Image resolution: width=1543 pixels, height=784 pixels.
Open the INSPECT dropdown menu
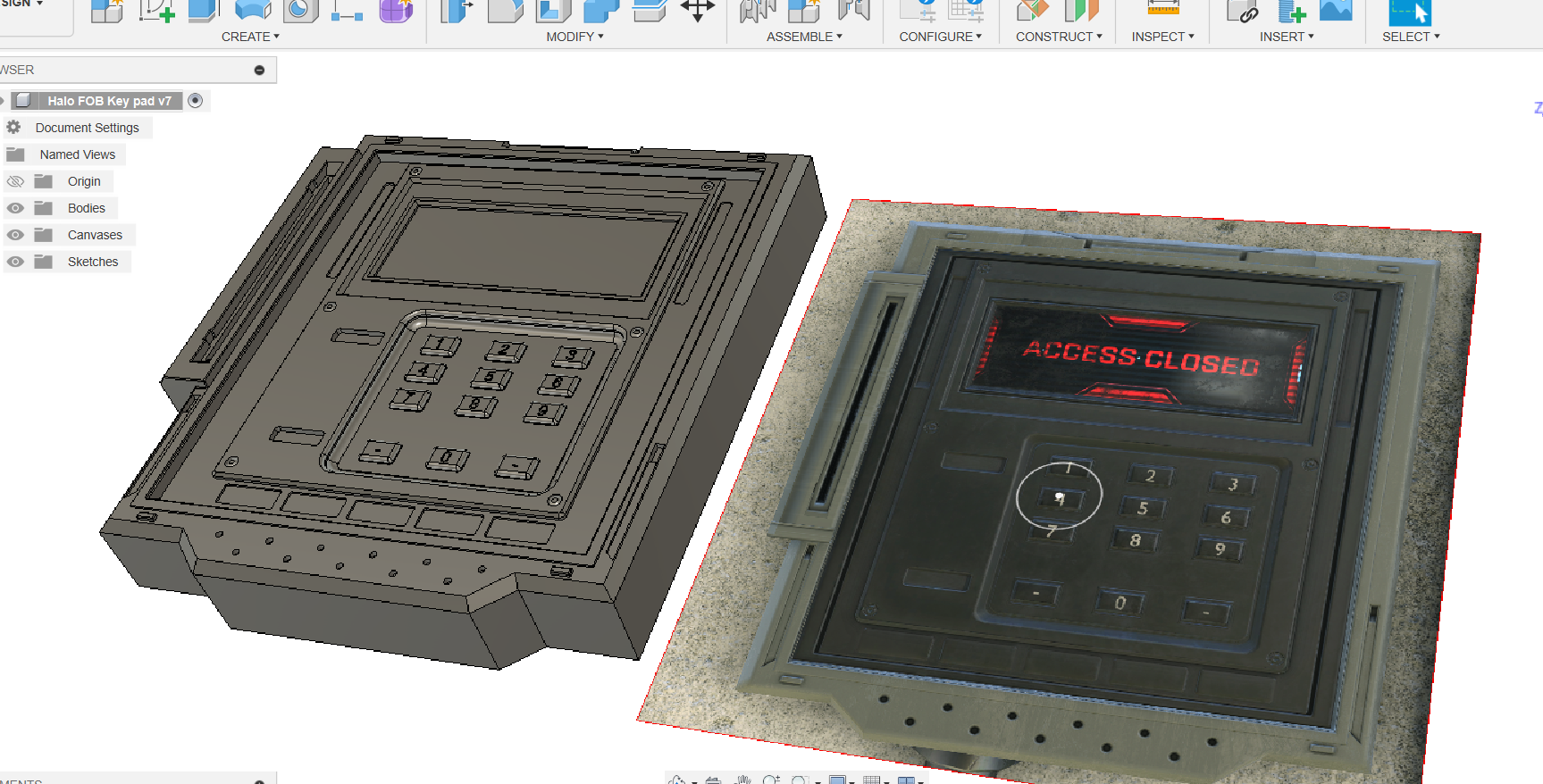(x=1162, y=37)
